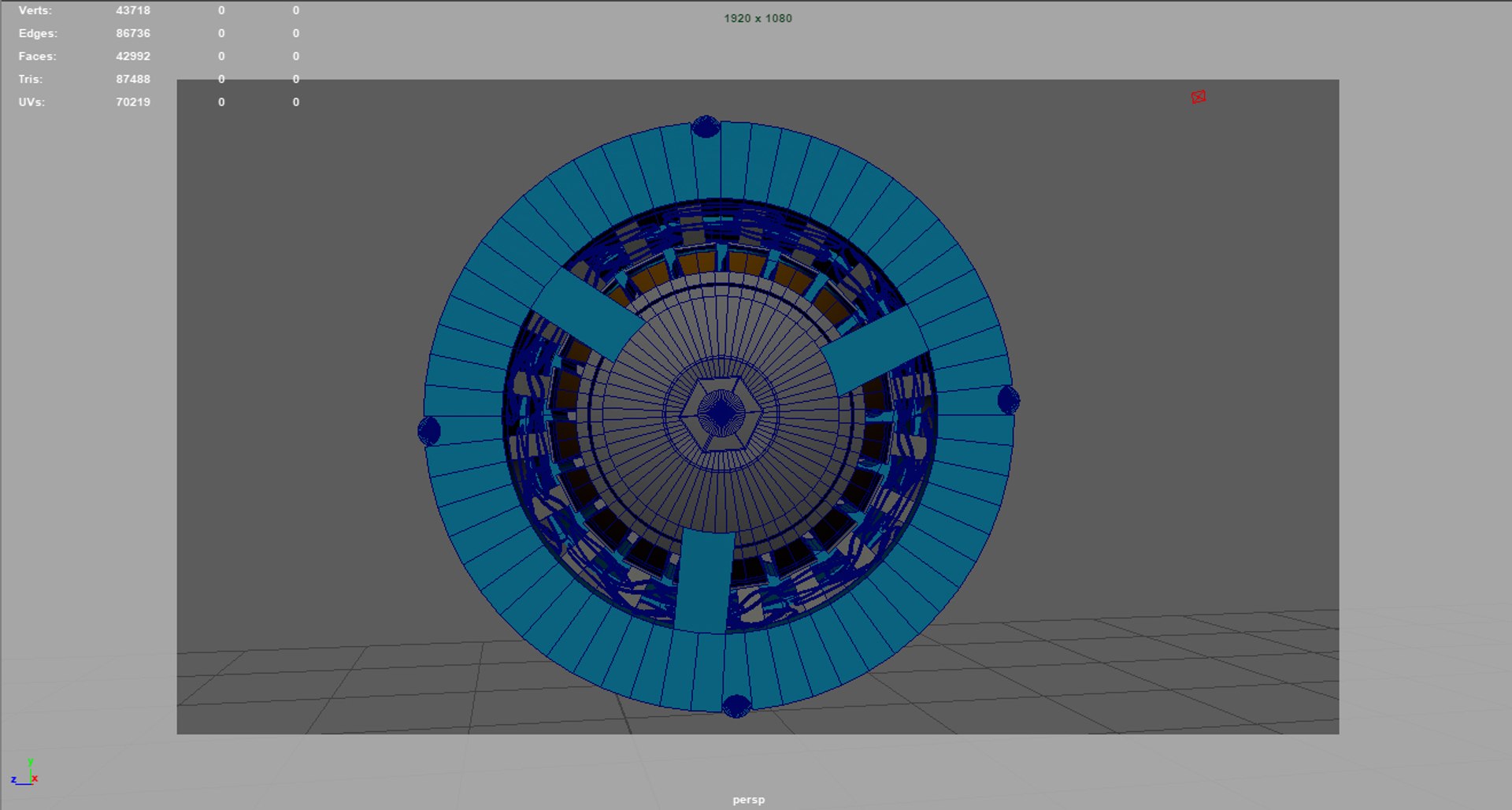Screen dimensions: 1512x810
Task: Select the hexagonal hub at model center
Action: click(721, 413)
